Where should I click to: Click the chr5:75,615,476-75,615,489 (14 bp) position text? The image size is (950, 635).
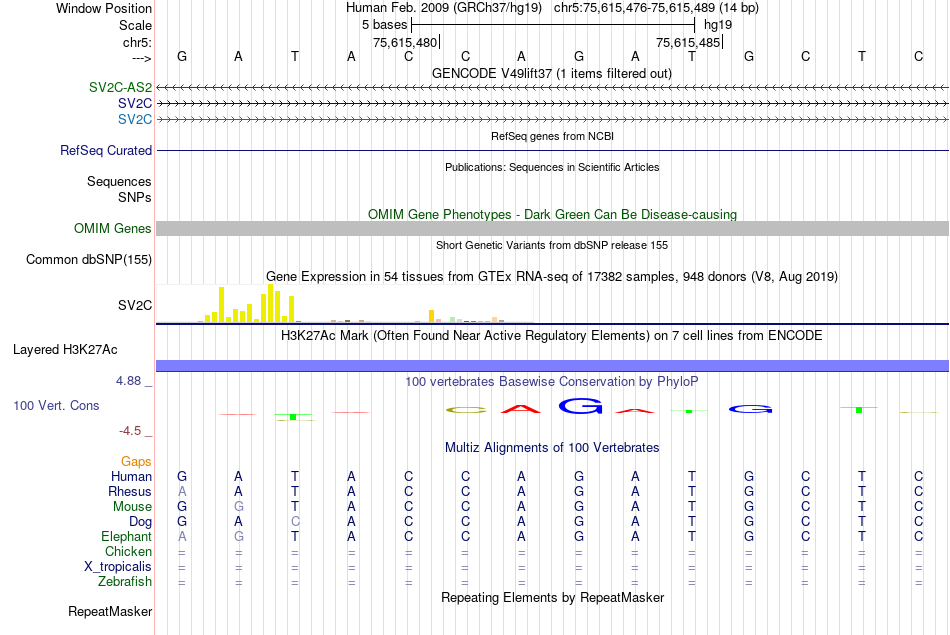(x=656, y=8)
